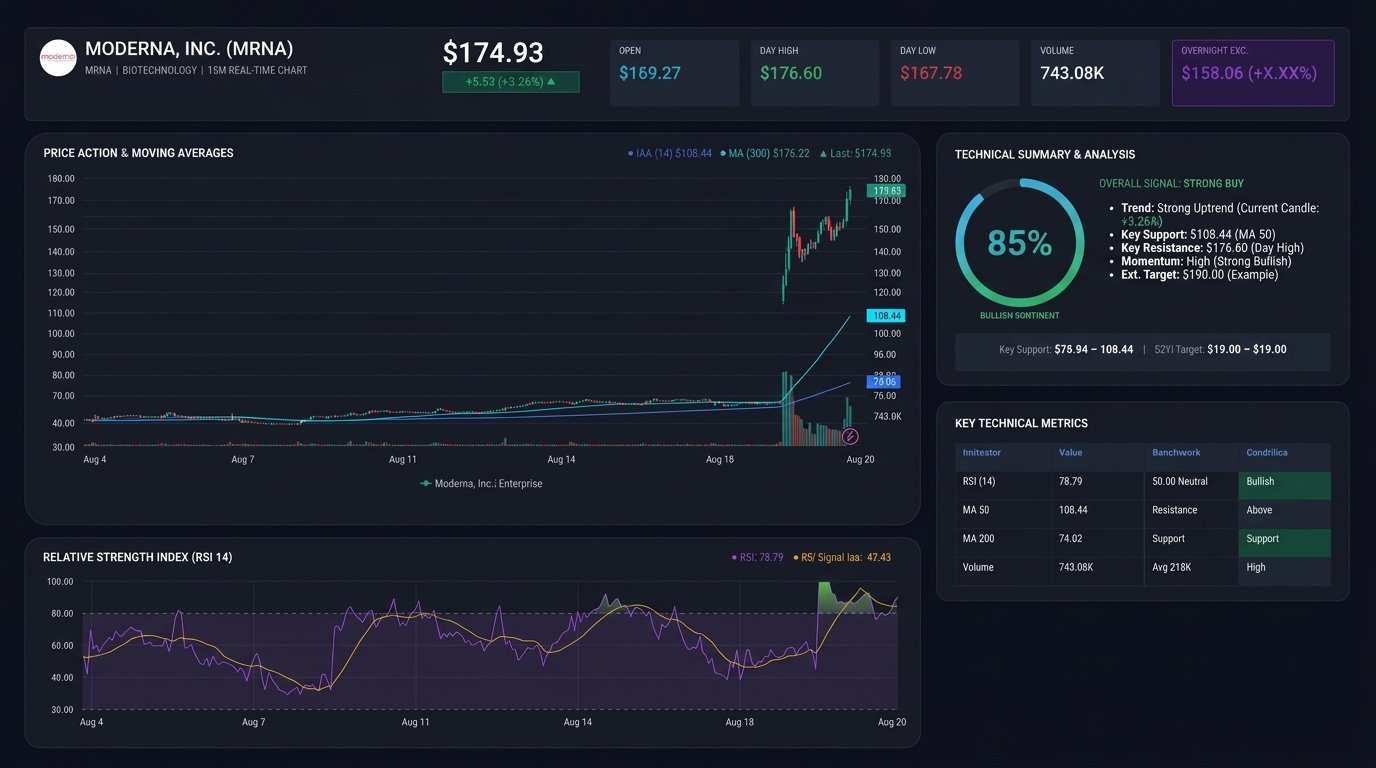Select the DAY LOW $167.78 card
The width and height of the screenshot is (1376, 768).
pyautogui.click(x=955, y=73)
